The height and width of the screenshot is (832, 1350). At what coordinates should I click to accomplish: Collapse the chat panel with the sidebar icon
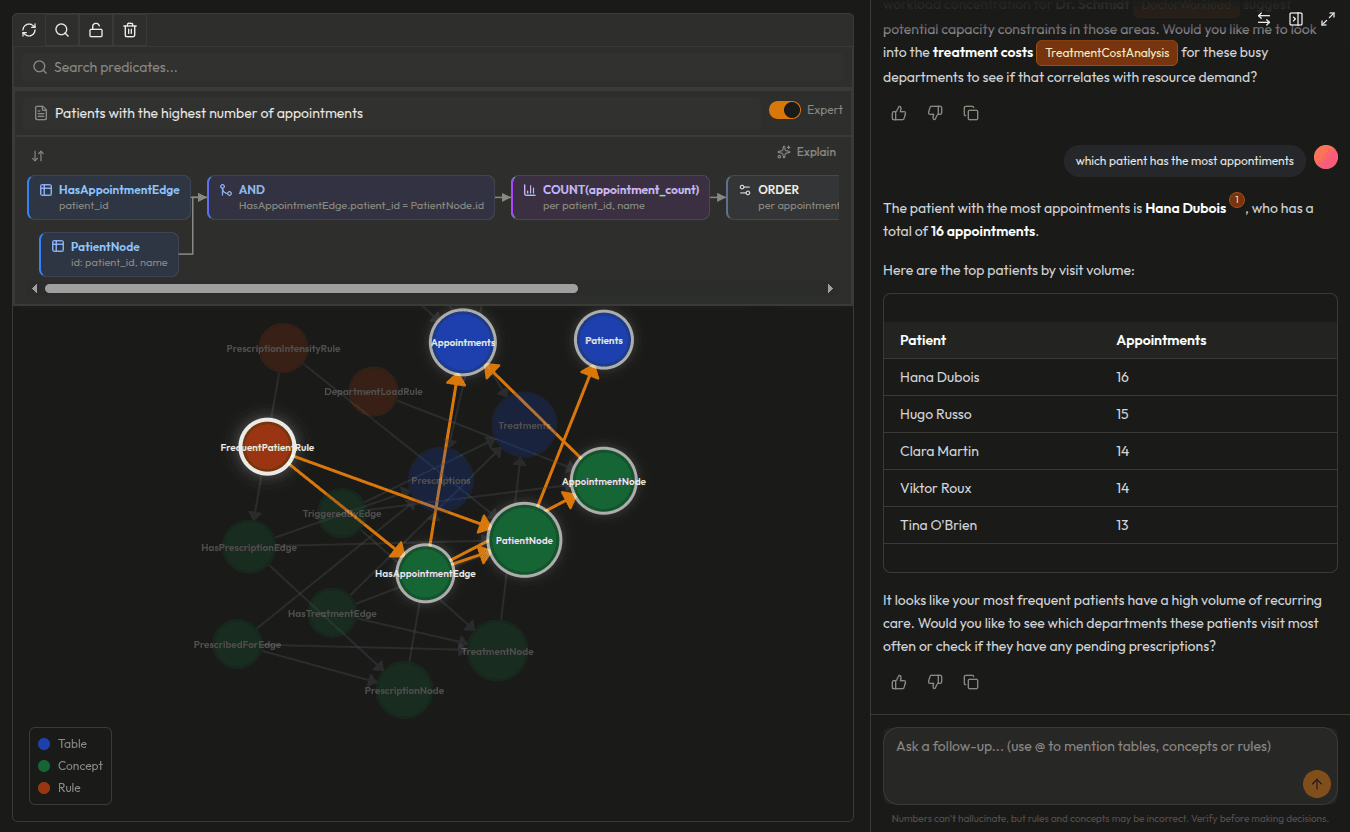1296,19
